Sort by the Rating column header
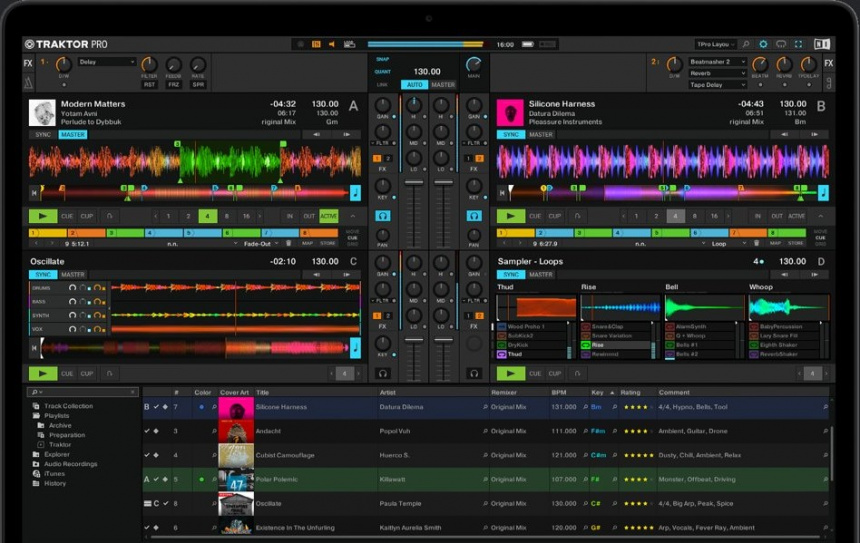The width and height of the screenshot is (860, 543). (630, 393)
